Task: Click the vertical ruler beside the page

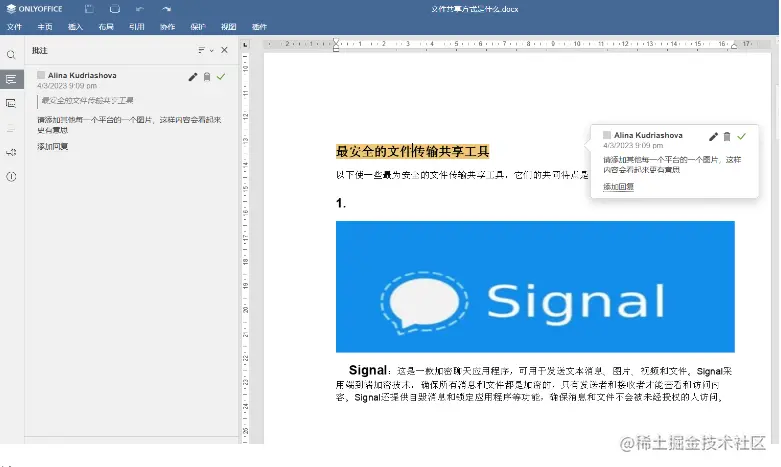Action: pos(245,246)
